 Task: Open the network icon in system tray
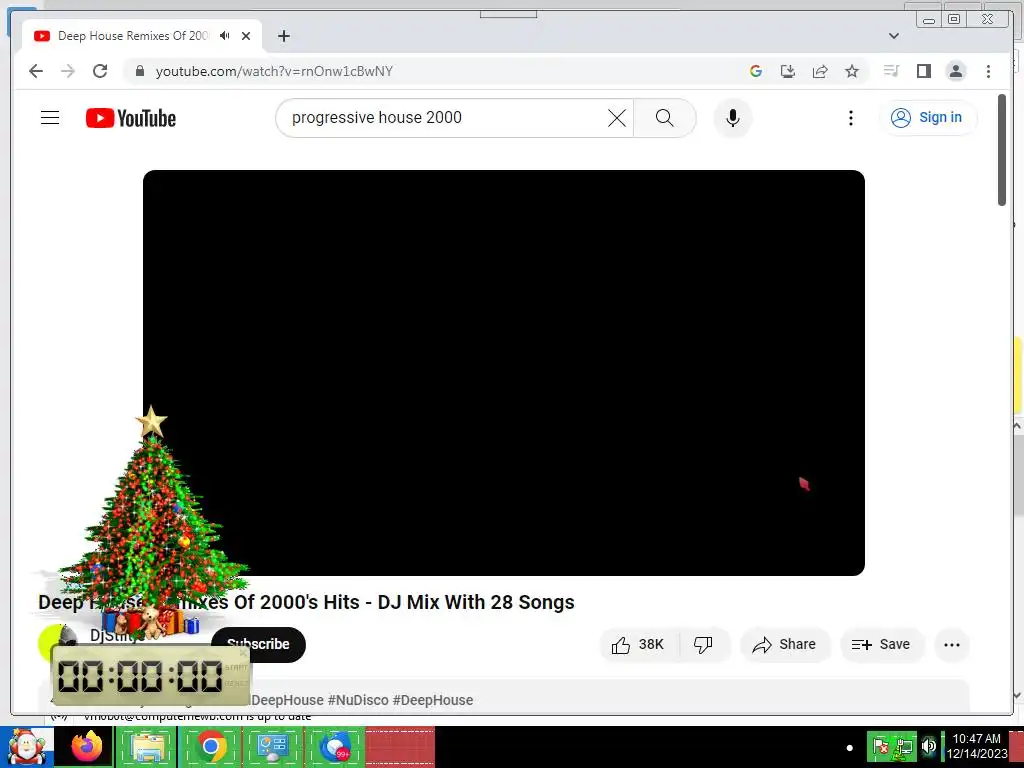pos(905,746)
